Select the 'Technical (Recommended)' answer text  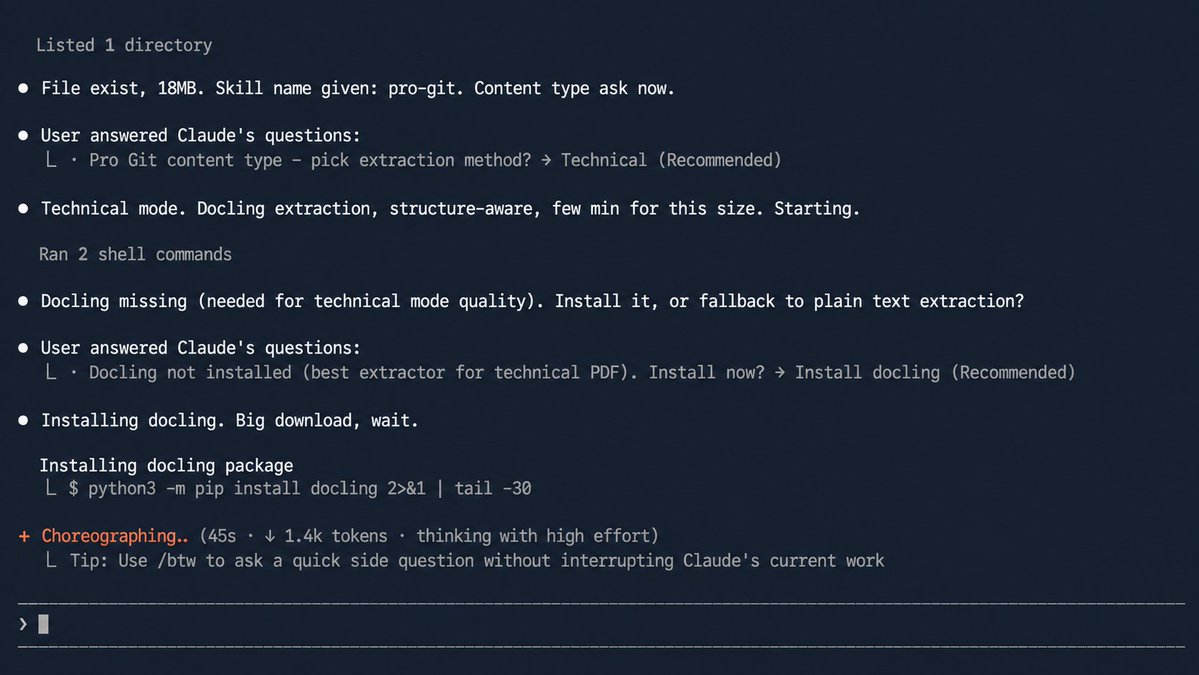[x=671, y=161]
